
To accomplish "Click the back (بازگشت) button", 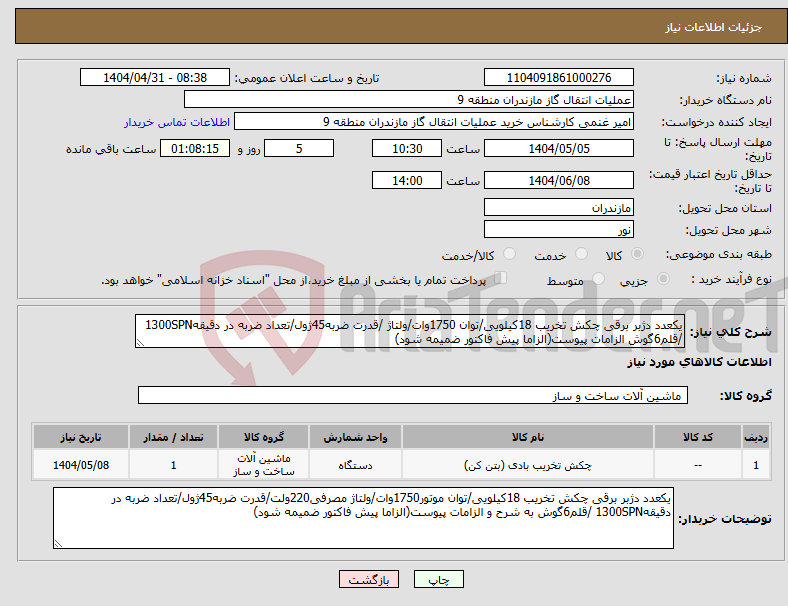I will (369, 579).
